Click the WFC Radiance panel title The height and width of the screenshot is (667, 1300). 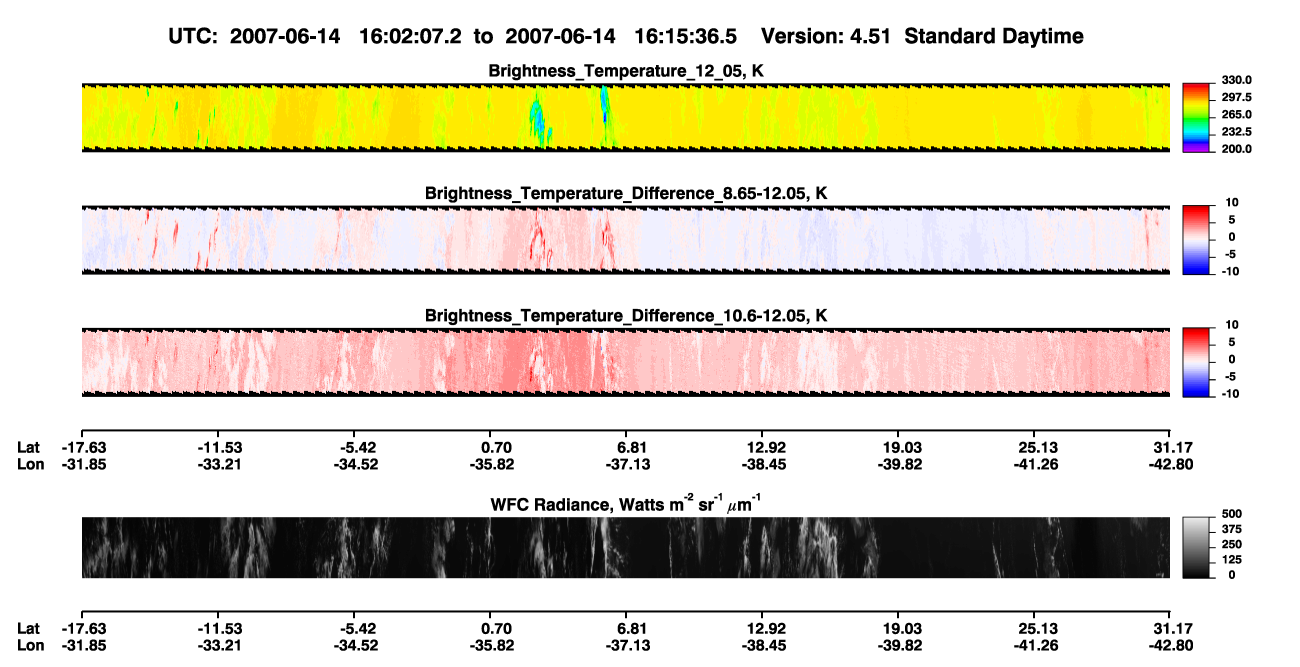pos(626,504)
